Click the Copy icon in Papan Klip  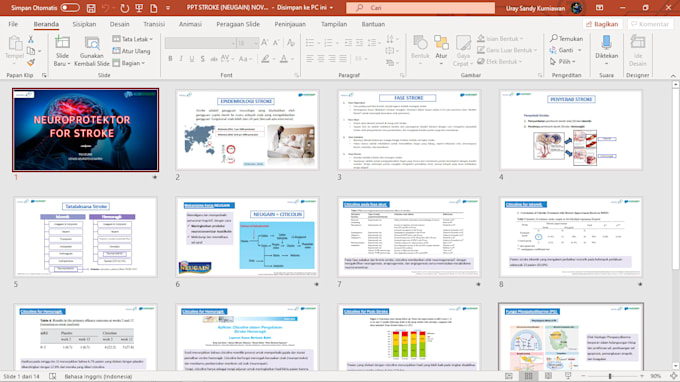31,51
